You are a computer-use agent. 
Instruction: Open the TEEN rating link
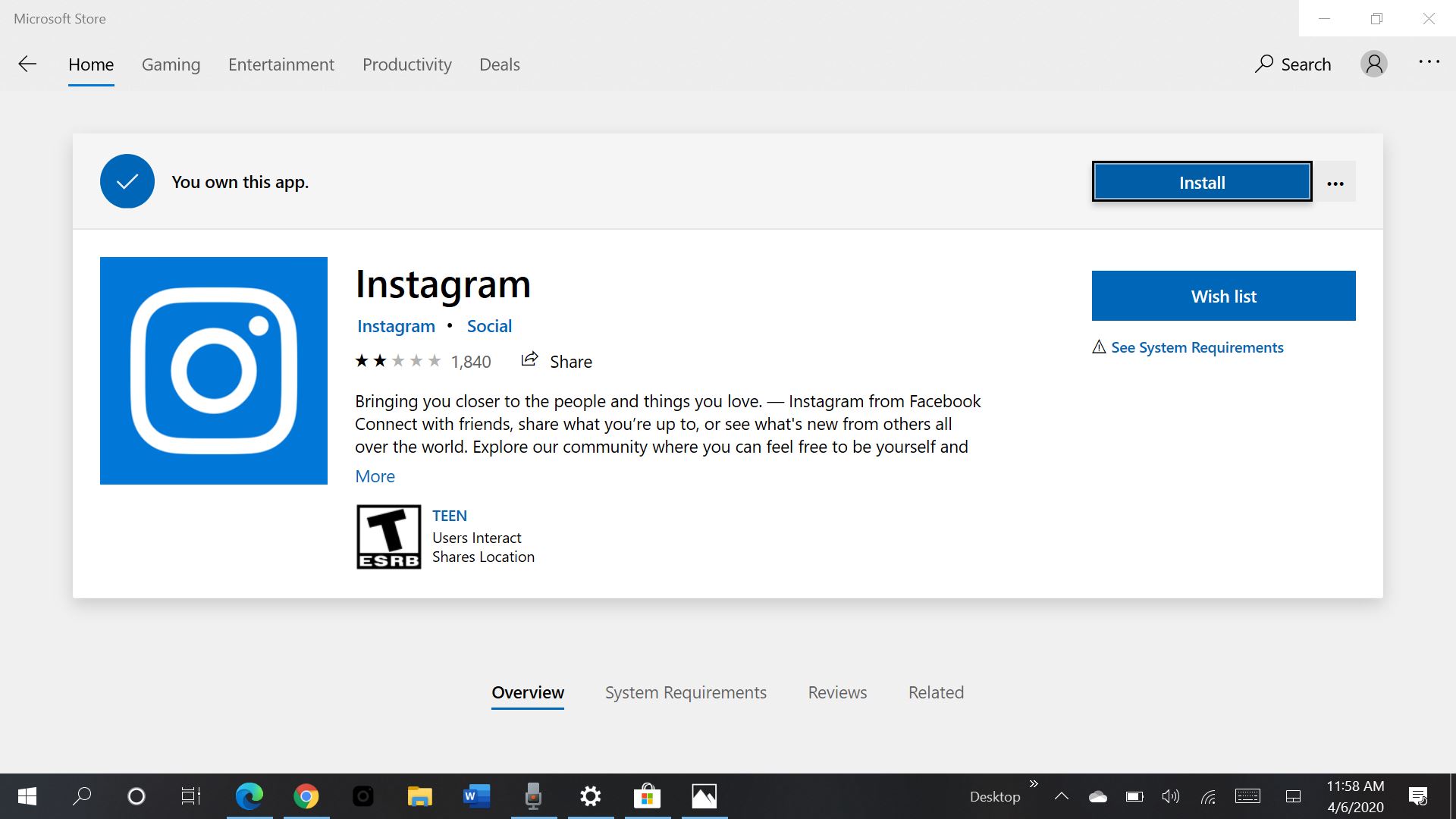tap(450, 516)
